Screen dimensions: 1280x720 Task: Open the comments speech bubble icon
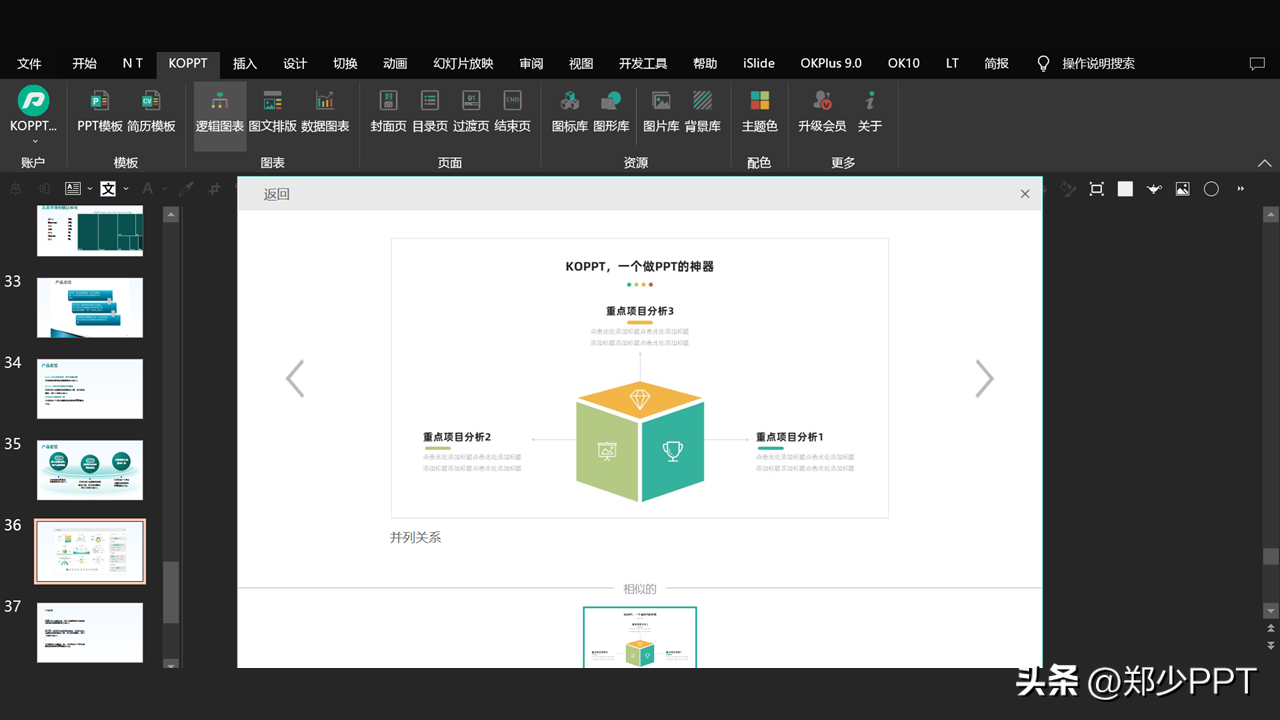point(1257,63)
